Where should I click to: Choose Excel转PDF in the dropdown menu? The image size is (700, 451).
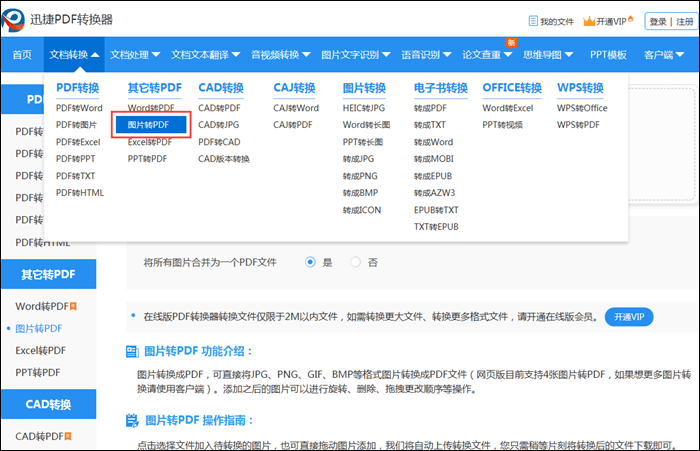coord(150,142)
